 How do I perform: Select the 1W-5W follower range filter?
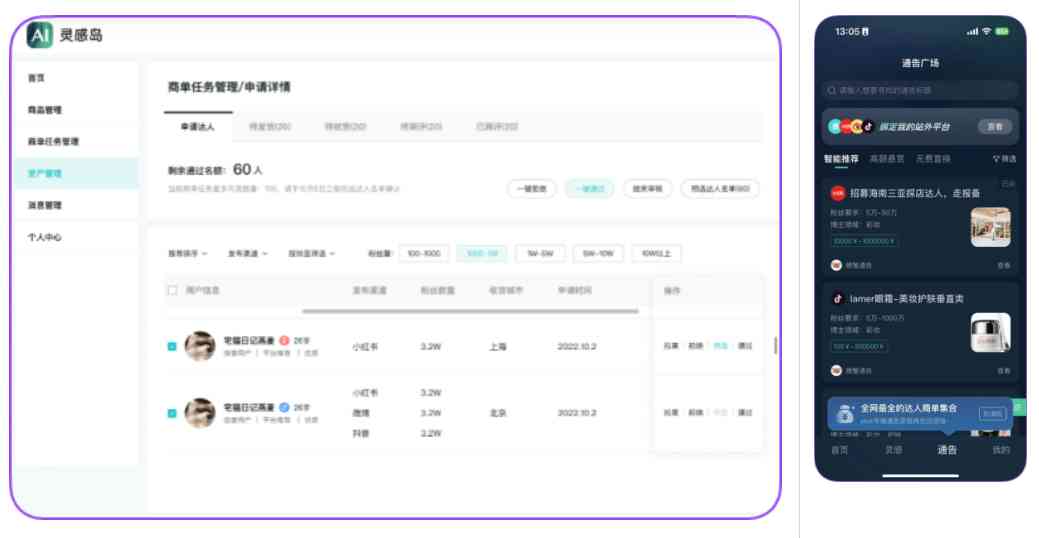click(x=541, y=254)
